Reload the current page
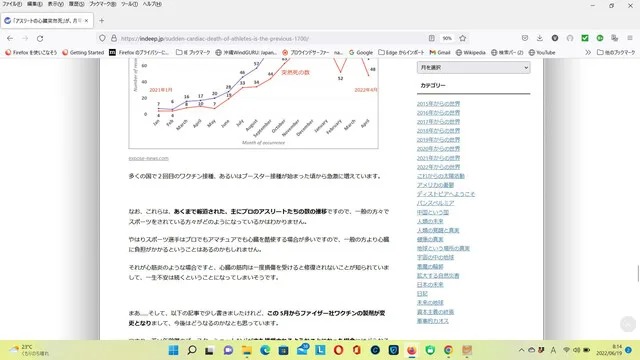This screenshot has height=360, width=640. pos(40,38)
